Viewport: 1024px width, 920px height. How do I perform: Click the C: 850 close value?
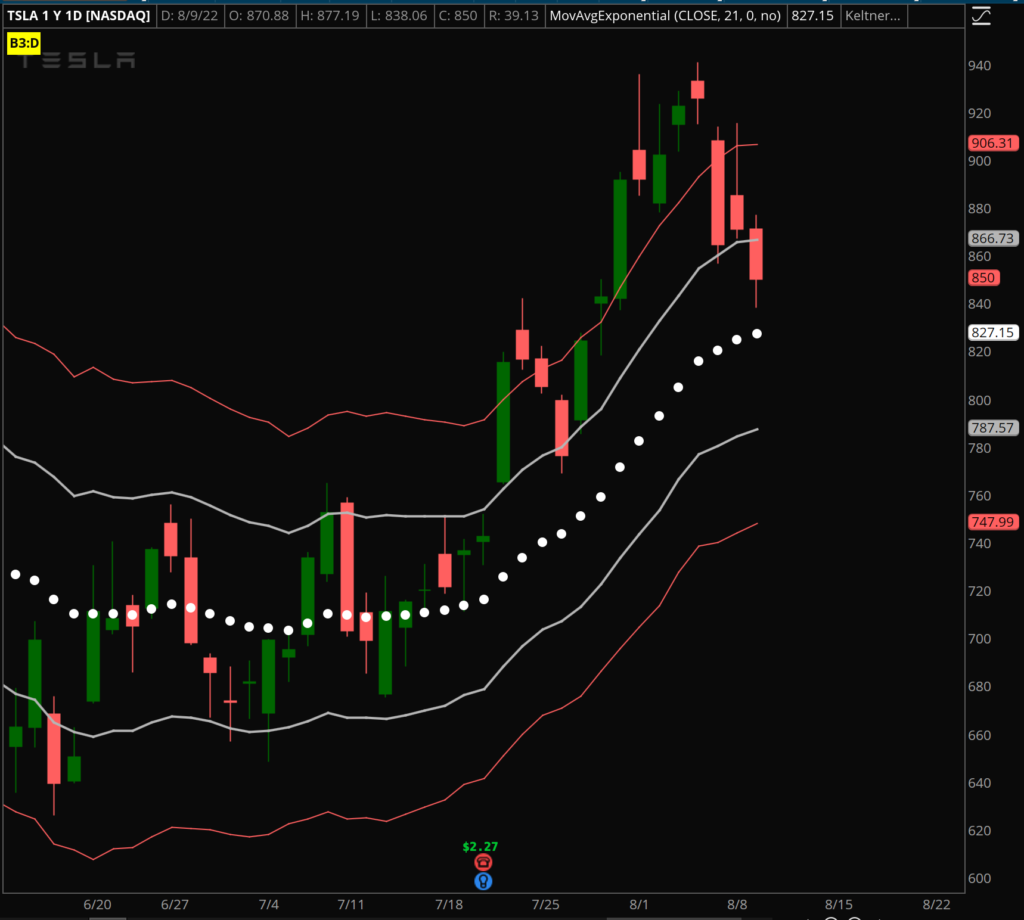(458, 16)
